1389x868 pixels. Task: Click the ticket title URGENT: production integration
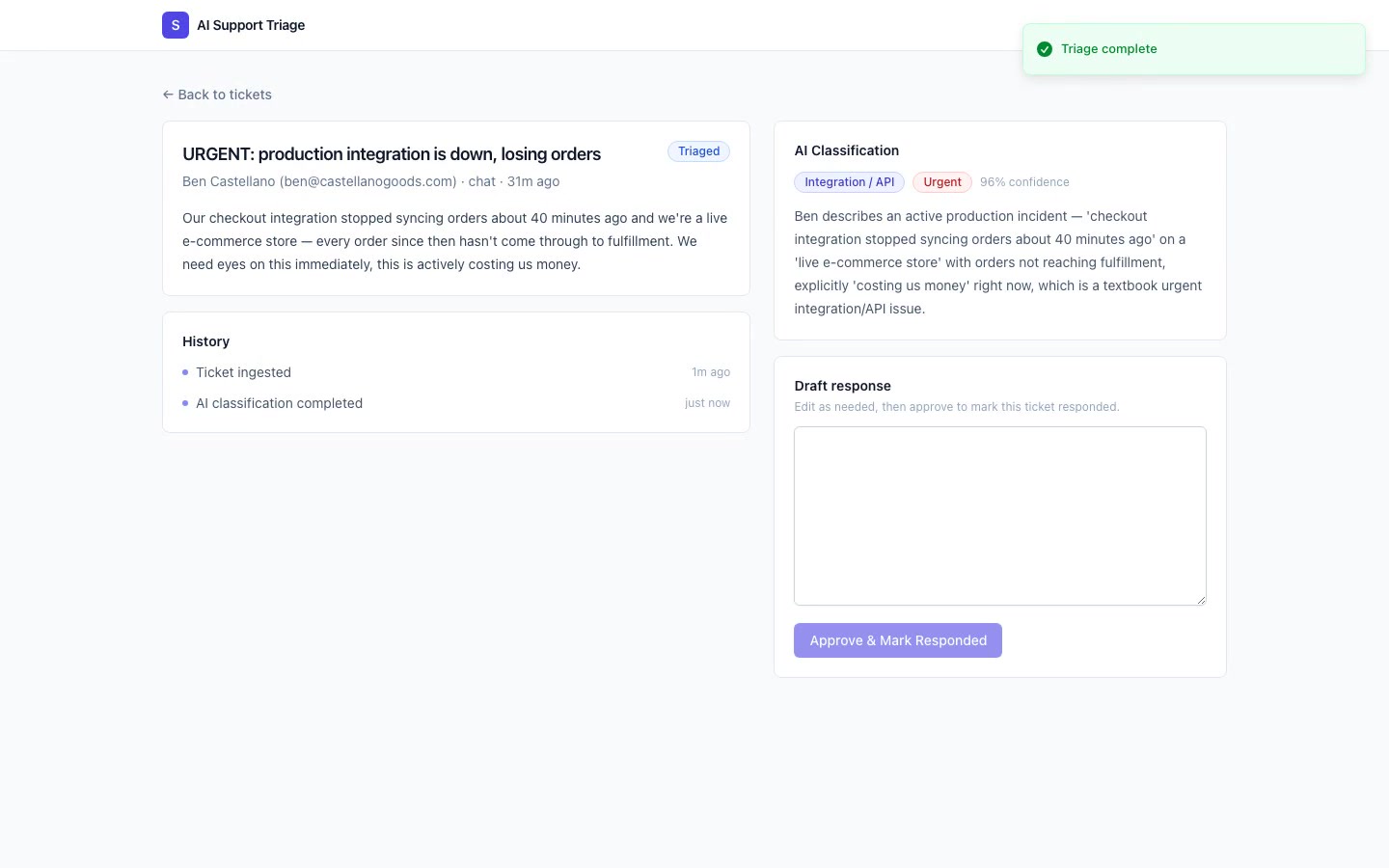pos(392,154)
